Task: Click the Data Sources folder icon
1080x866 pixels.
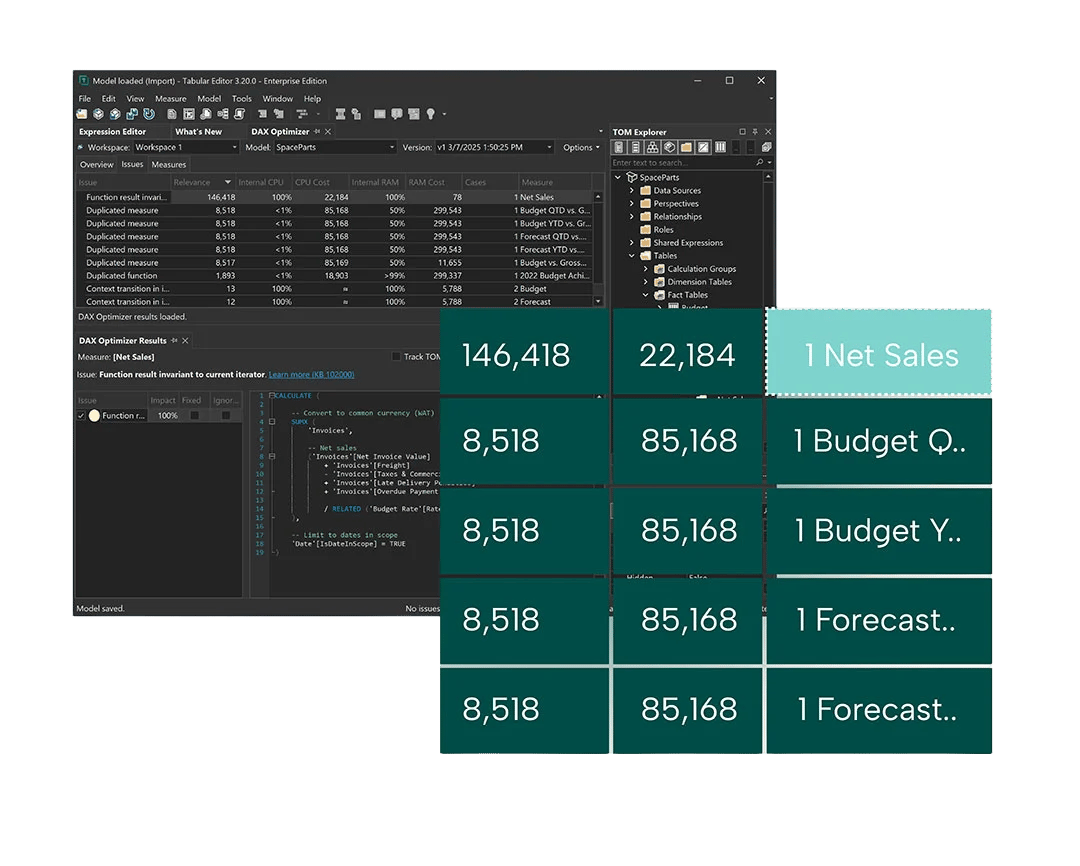Action: [x=645, y=190]
